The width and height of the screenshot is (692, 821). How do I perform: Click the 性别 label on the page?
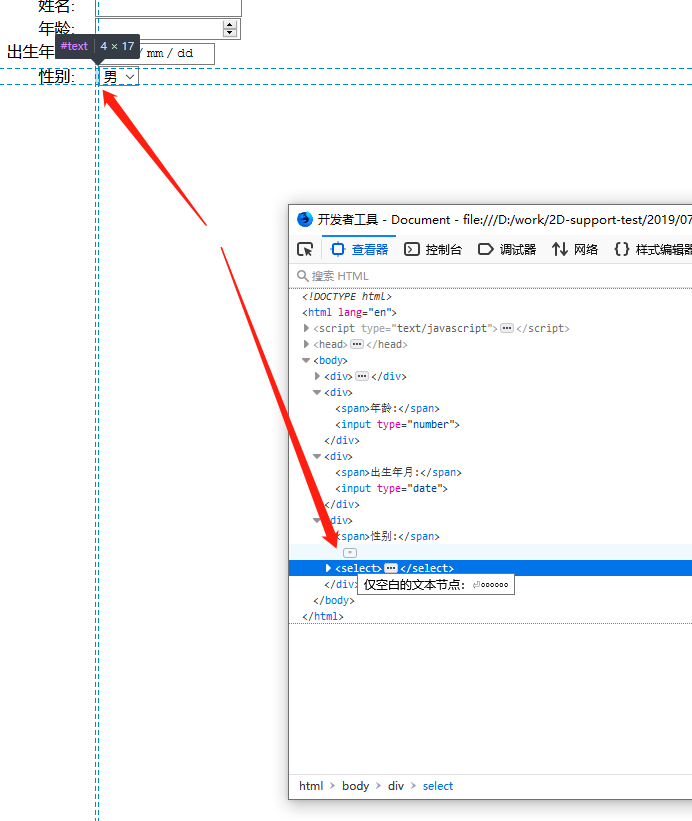click(57, 76)
